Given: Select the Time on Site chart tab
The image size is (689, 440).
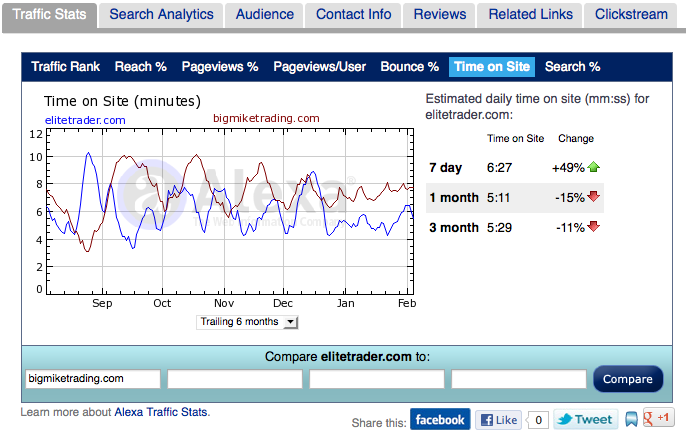Looking at the screenshot, I should (492, 67).
